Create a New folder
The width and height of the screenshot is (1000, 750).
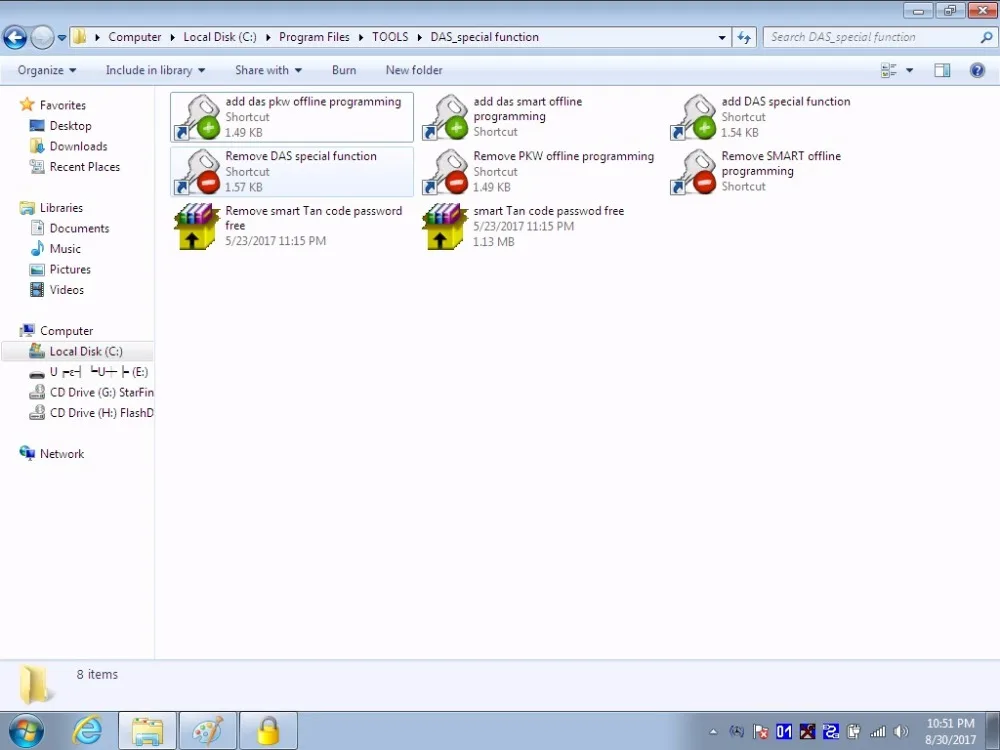(414, 70)
